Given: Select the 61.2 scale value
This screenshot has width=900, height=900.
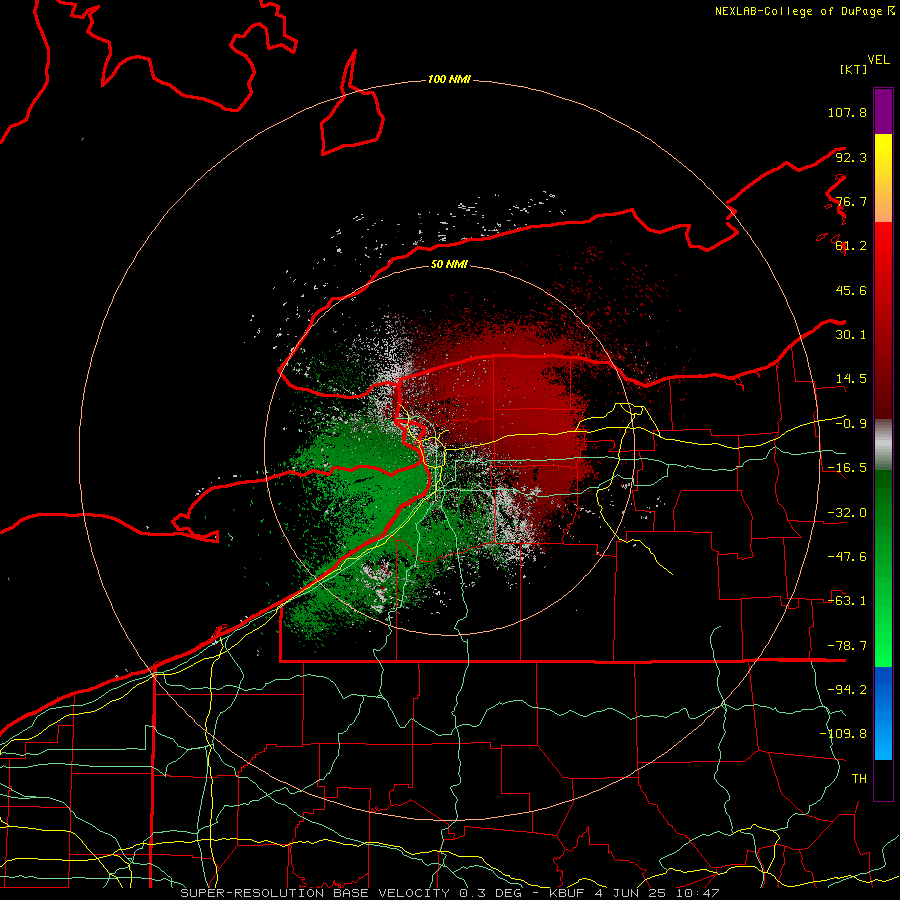Looking at the screenshot, I should point(851,246).
